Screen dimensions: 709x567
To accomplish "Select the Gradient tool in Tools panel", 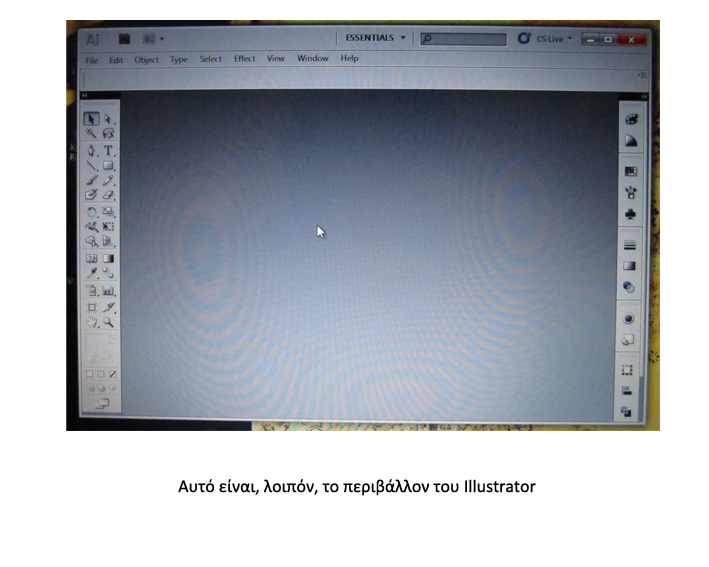I will tap(108, 259).
